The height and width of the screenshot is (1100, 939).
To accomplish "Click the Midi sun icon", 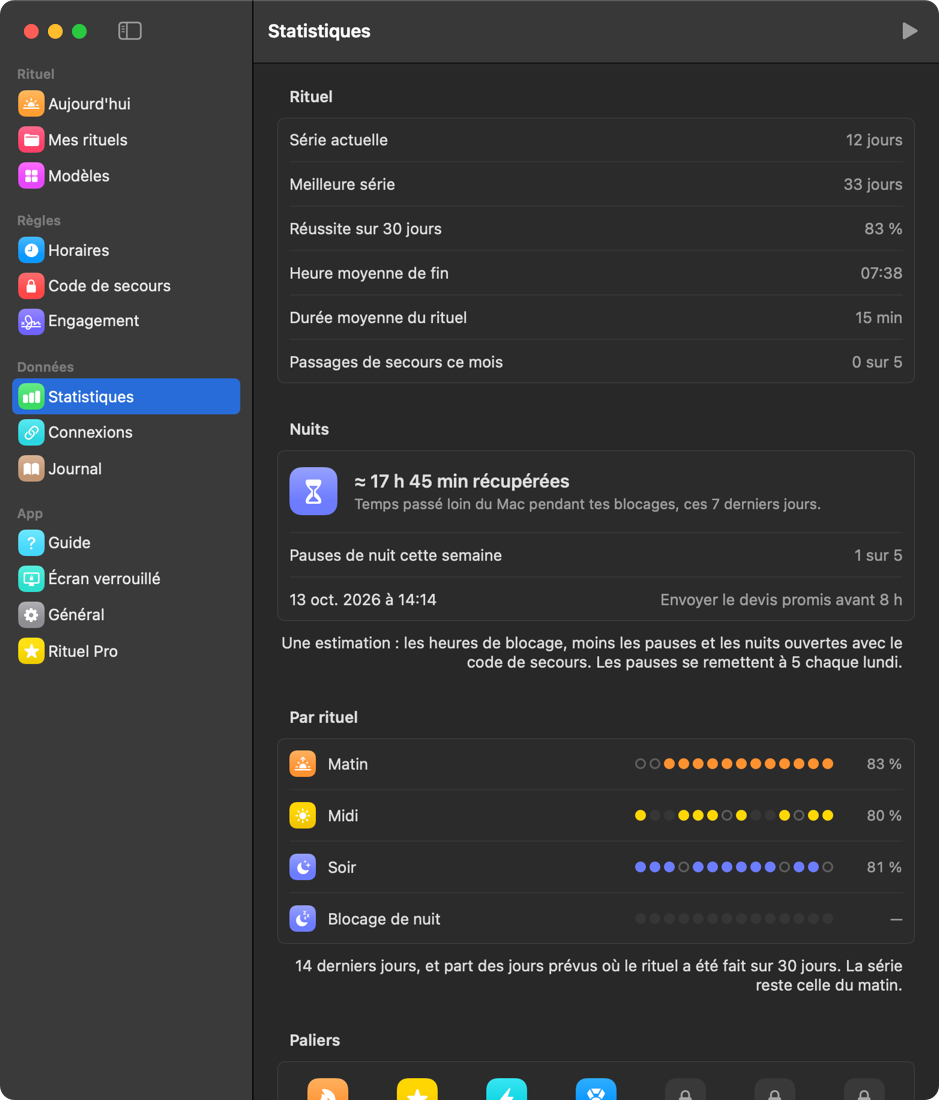I will pyautogui.click(x=302, y=815).
